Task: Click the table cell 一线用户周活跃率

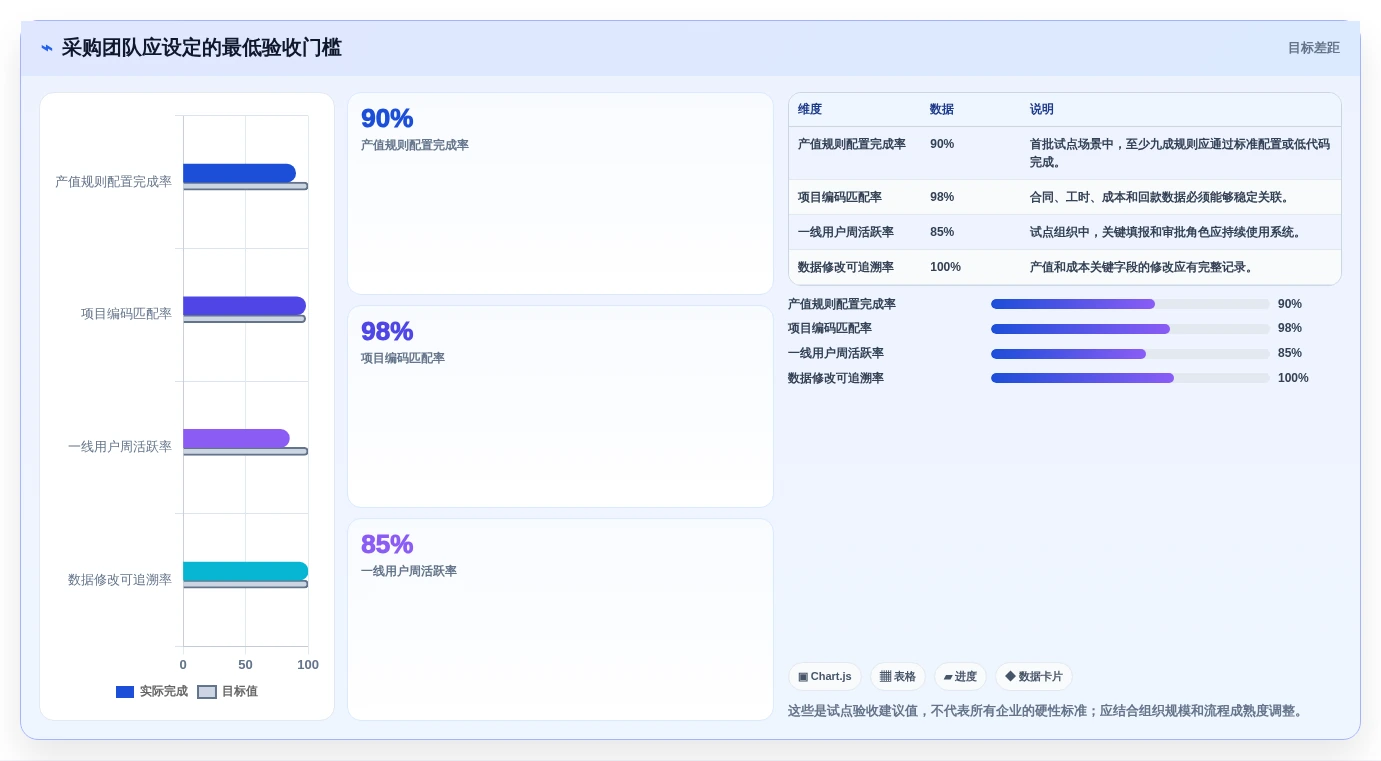Action: click(846, 232)
